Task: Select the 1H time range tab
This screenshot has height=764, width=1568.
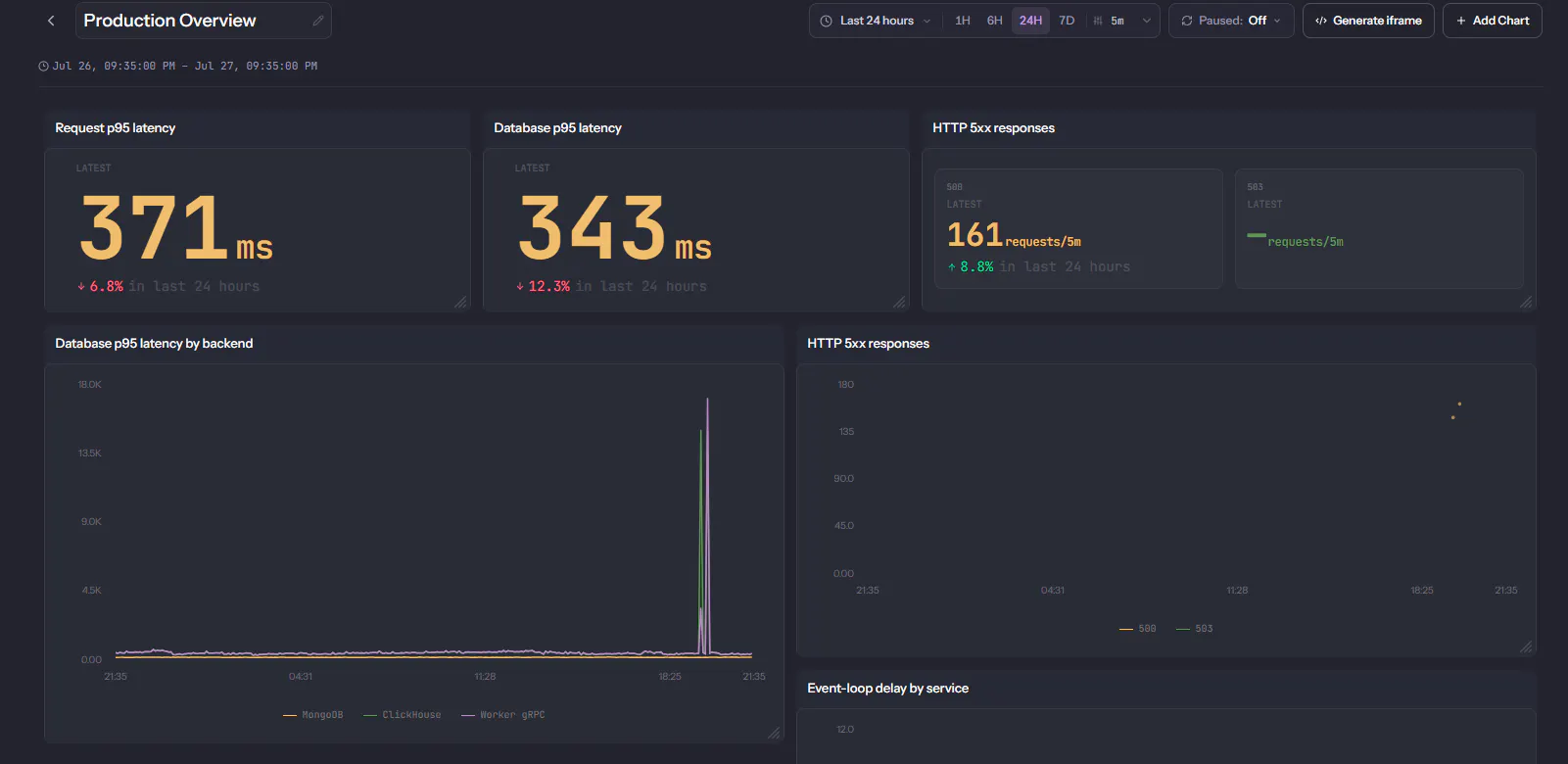Action: pos(963,21)
